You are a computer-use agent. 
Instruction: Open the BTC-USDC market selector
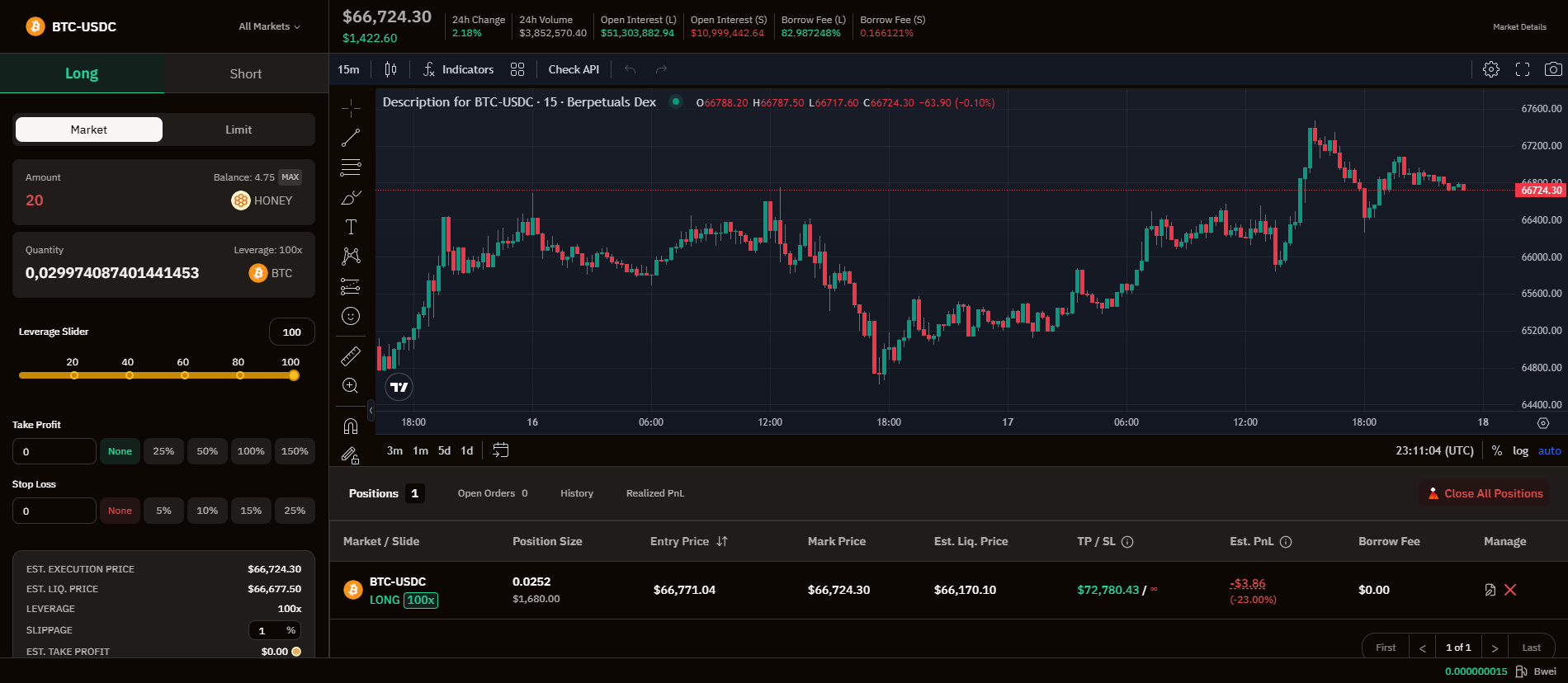[x=71, y=26]
